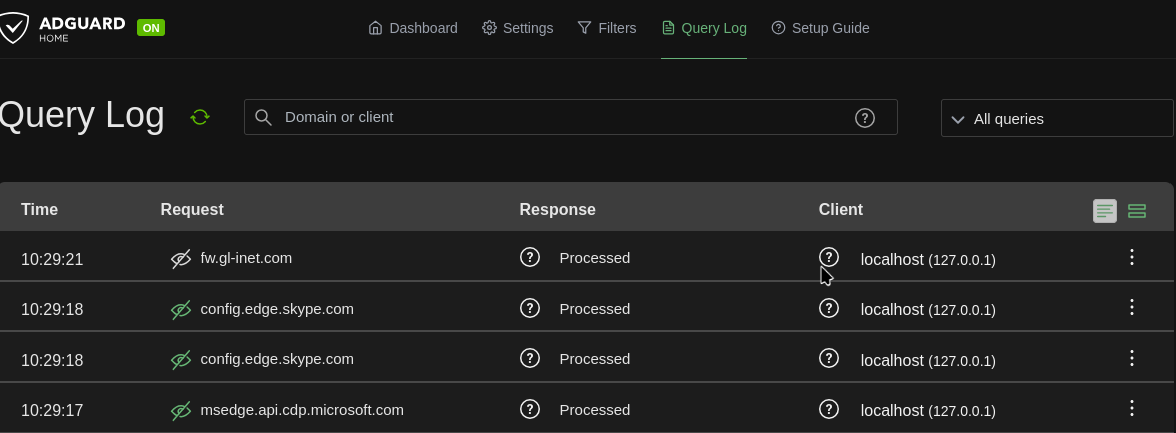1176x433 pixels.
Task: Focus the Domain or client search field
Action: 570,117
